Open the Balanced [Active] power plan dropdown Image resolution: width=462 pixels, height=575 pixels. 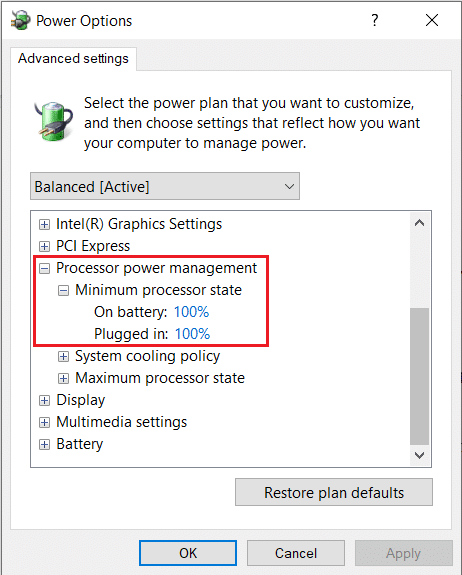[165, 186]
